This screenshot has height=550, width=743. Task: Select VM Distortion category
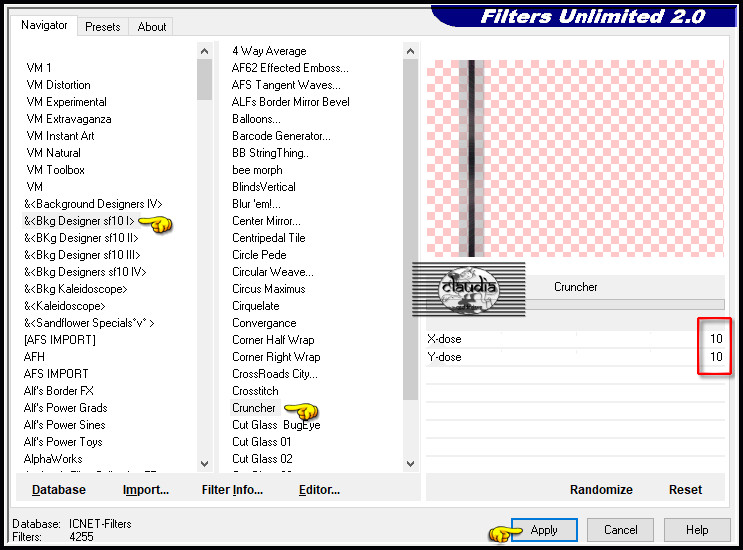coord(58,85)
